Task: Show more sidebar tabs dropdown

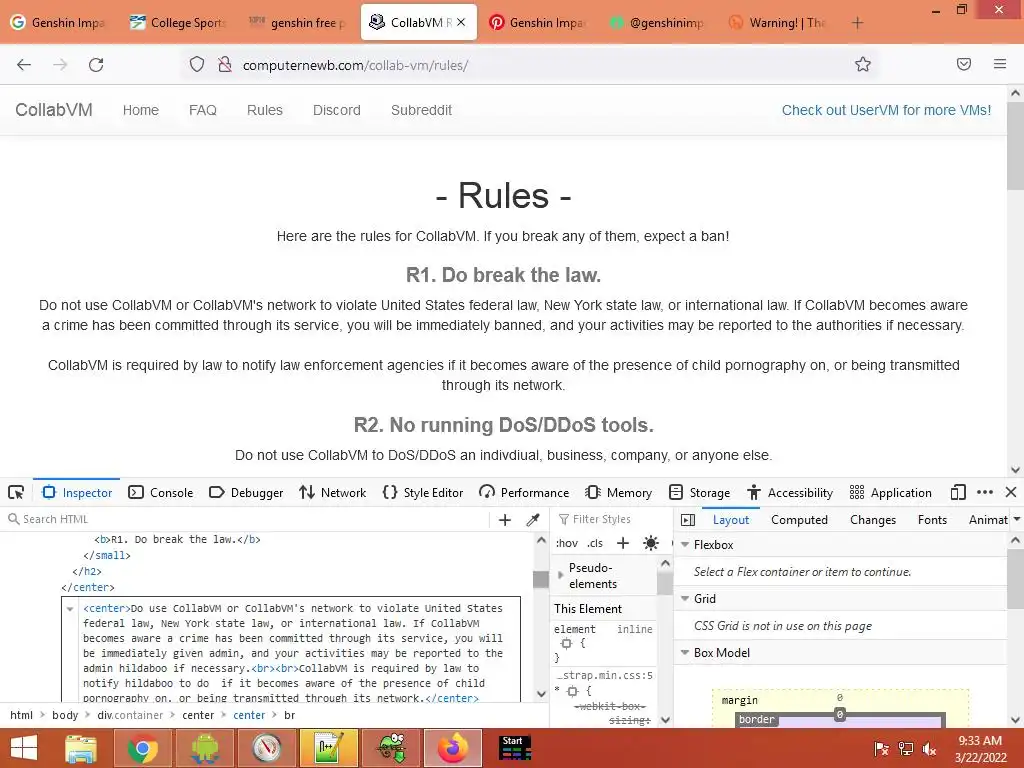Action: click(1017, 520)
